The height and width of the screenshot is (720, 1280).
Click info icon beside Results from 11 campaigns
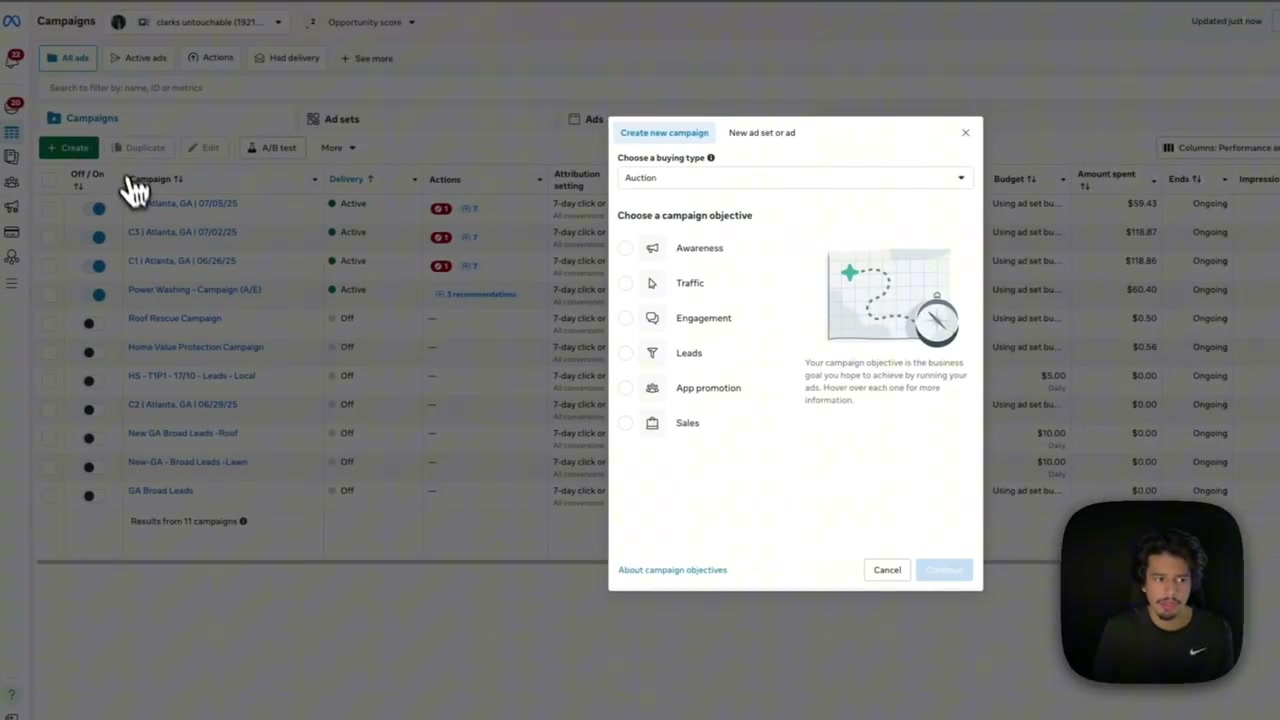click(243, 521)
